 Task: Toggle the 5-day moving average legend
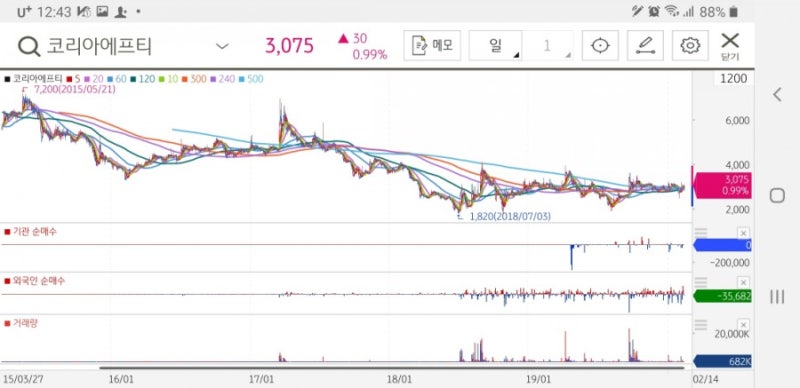(x=73, y=79)
